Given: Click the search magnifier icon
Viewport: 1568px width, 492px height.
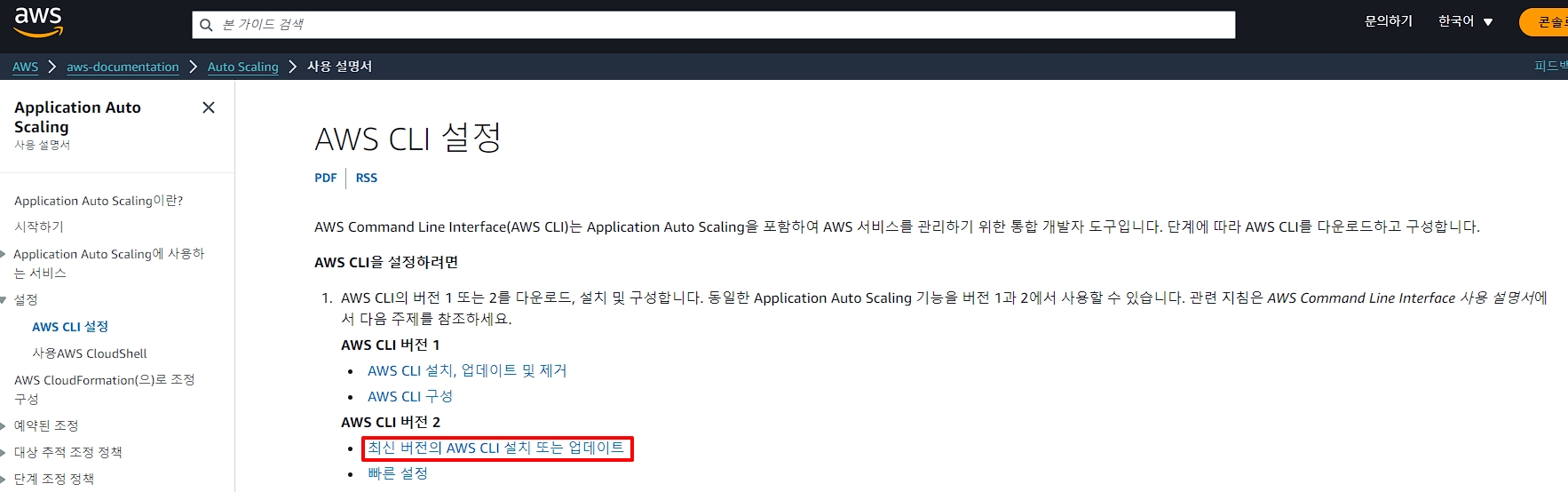Looking at the screenshot, I should 206,25.
